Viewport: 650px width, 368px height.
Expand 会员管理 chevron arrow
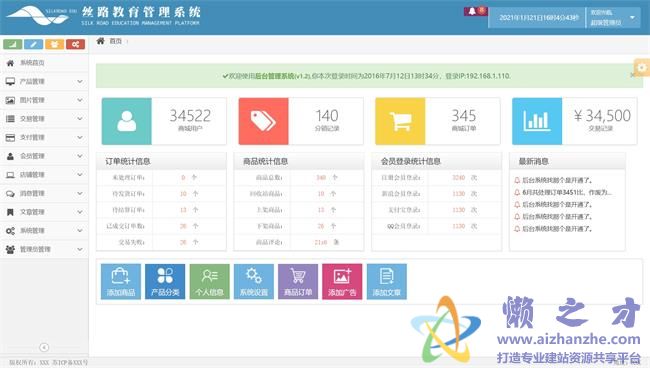(x=80, y=156)
